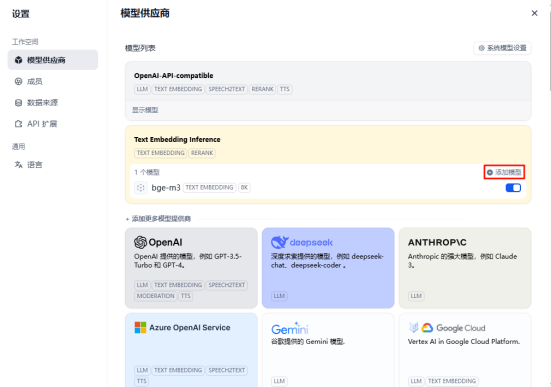Image resolution: width=551 pixels, height=387 pixels.
Task: Click the RERANK tag in Text Embedding Inference
Action: (x=202, y=153)
